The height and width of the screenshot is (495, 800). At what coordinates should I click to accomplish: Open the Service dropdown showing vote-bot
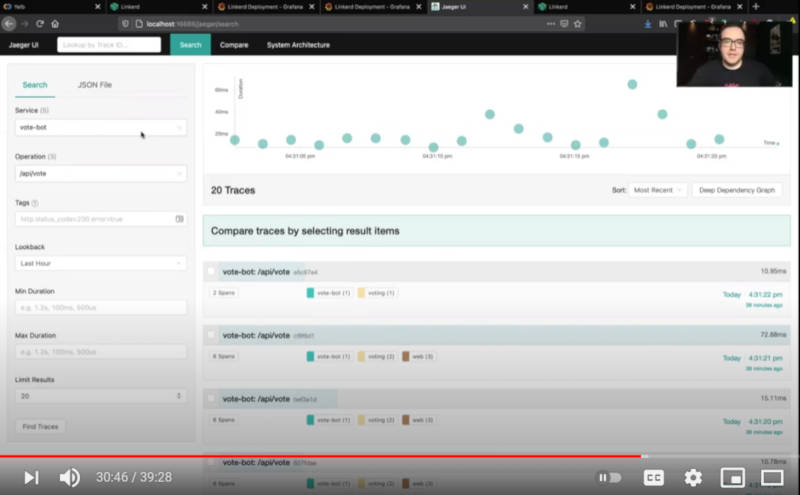(101, 127)
